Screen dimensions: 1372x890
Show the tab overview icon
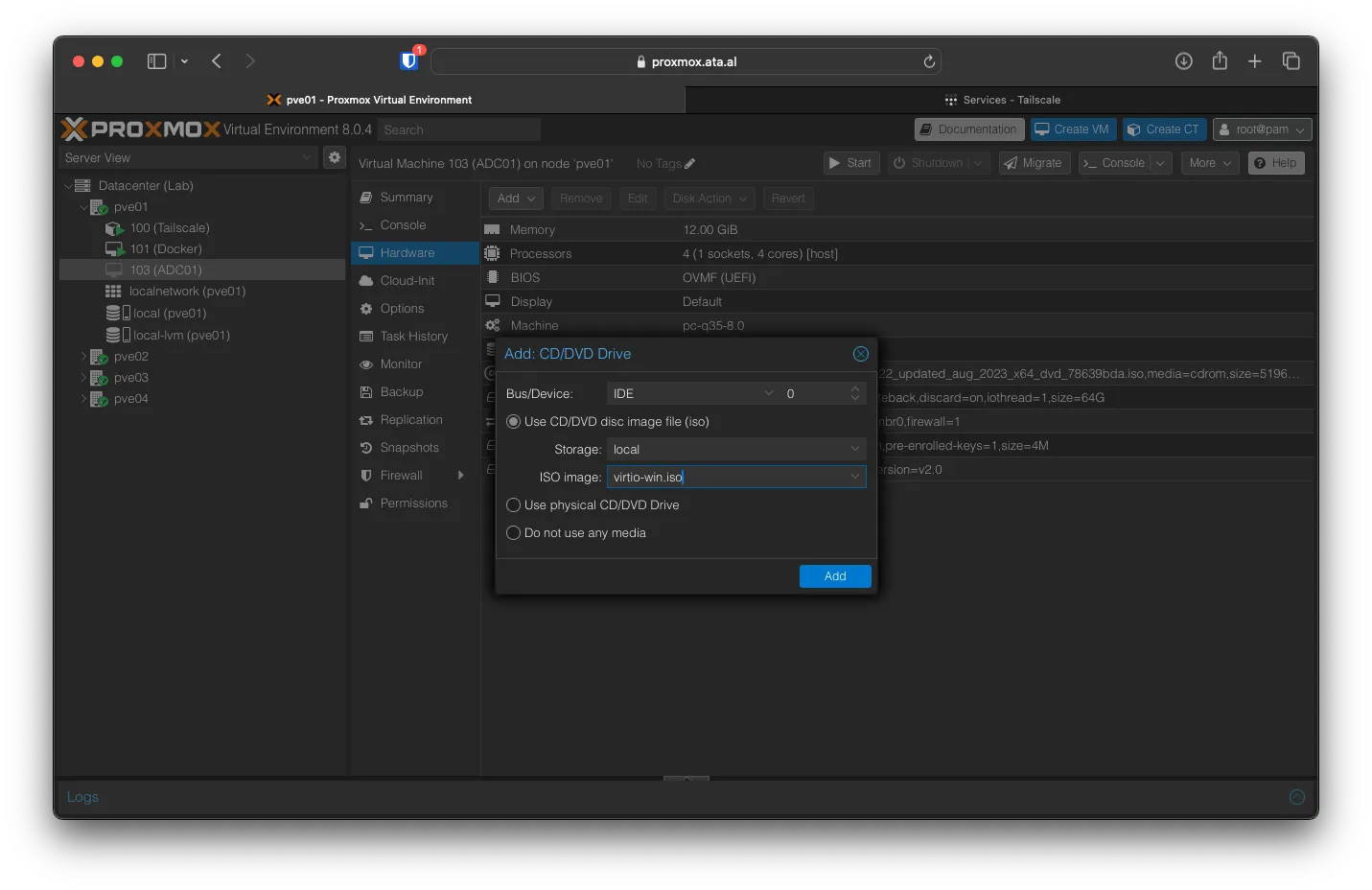[x=1291, y=61]
